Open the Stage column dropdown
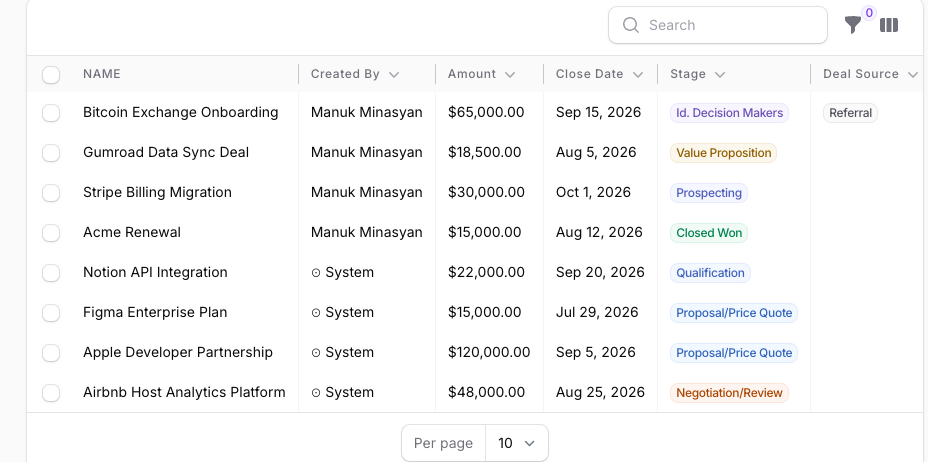The width and height of the screenshot is (928, 462). [x=720, y=75]
